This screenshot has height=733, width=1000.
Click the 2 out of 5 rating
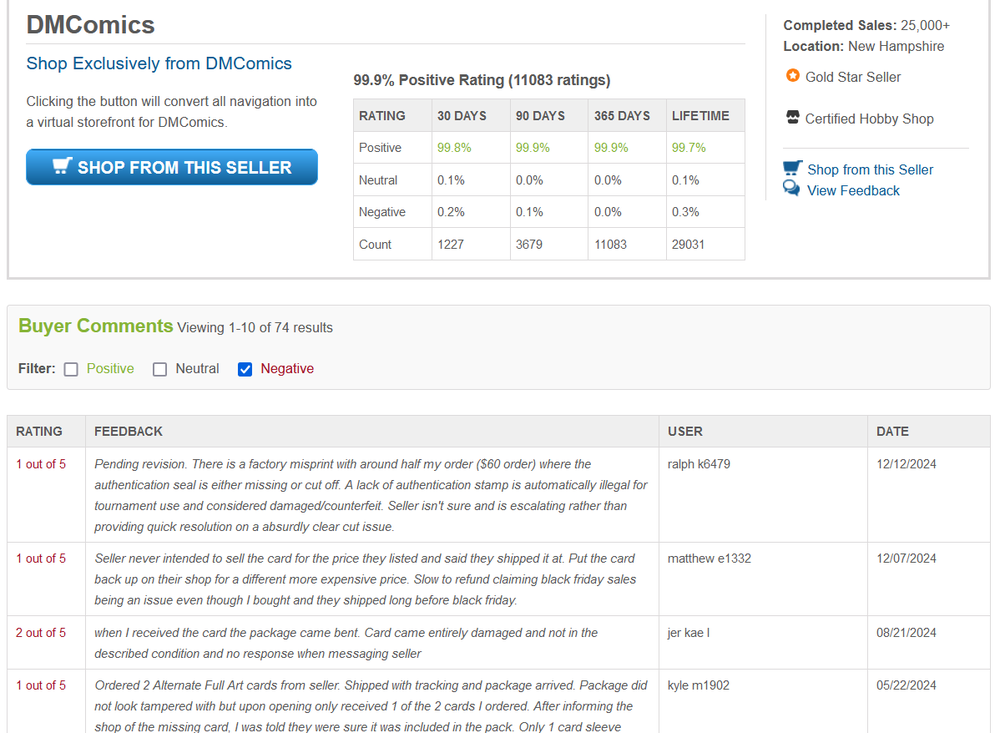pyautogui.click(x=41, y=633)
